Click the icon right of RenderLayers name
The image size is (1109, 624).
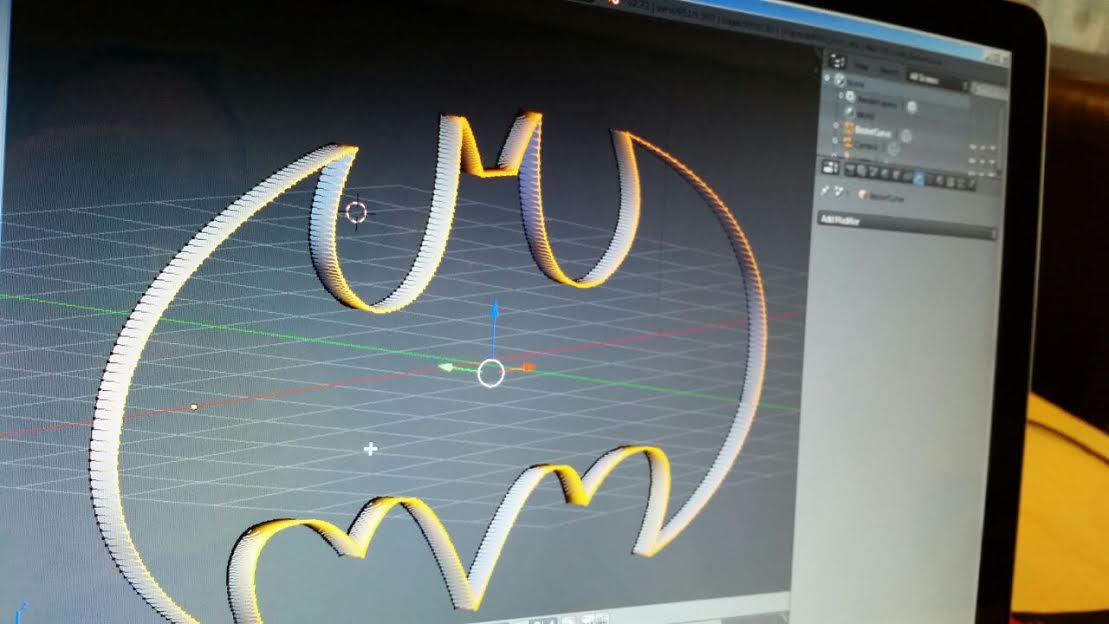912,107
